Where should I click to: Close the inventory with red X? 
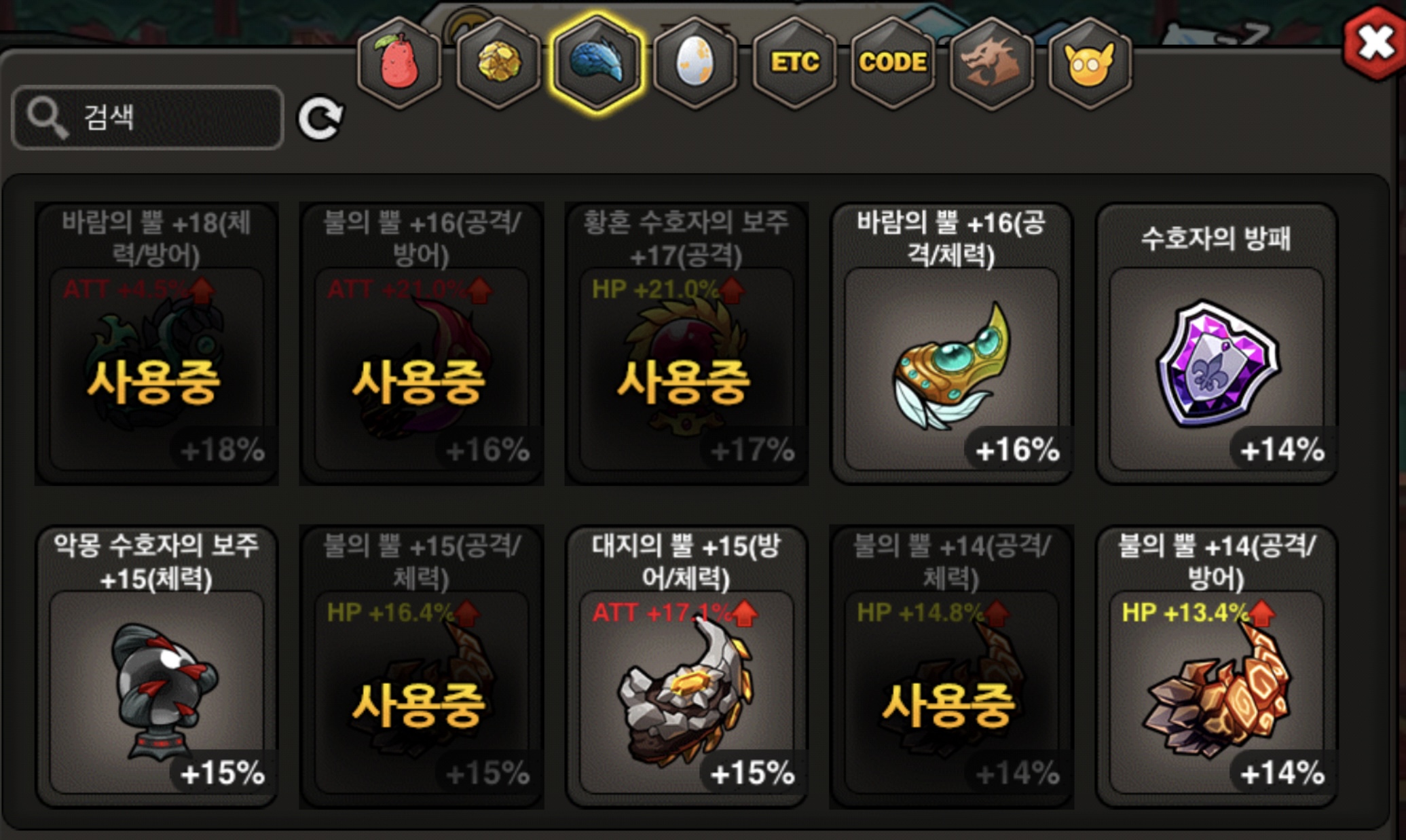click(x=1374, y=43)
